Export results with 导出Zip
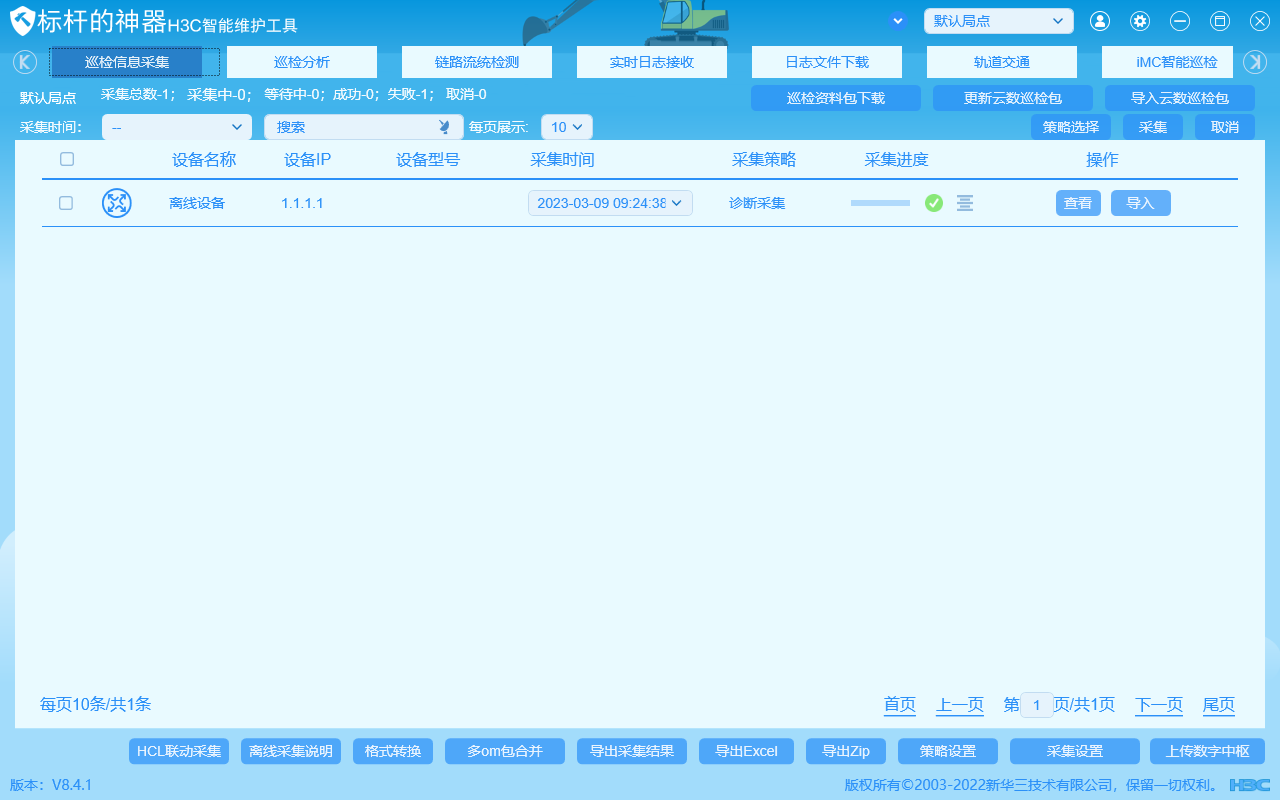Viewport: 1280px width, 800px height. point(846,752)
